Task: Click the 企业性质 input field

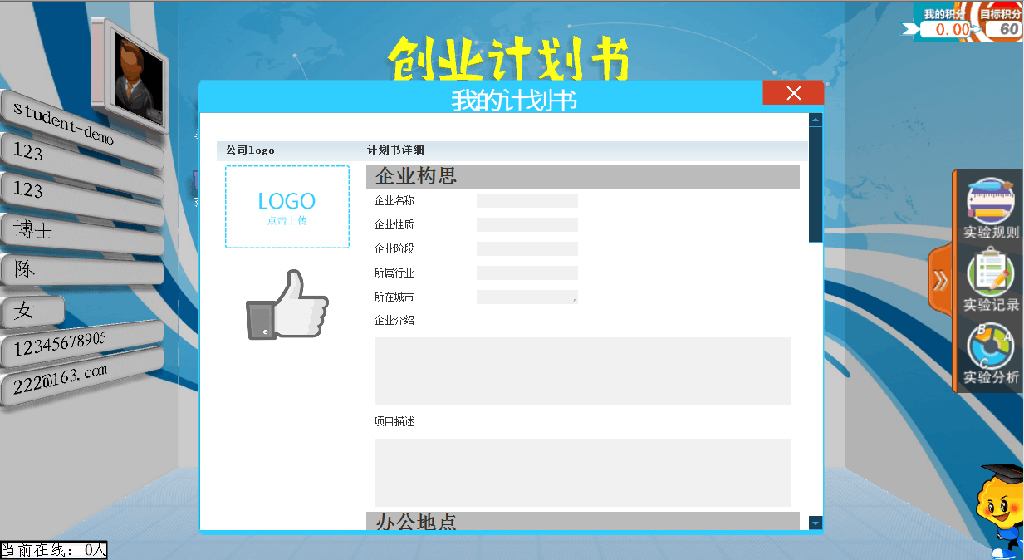Action: point(527,225)
